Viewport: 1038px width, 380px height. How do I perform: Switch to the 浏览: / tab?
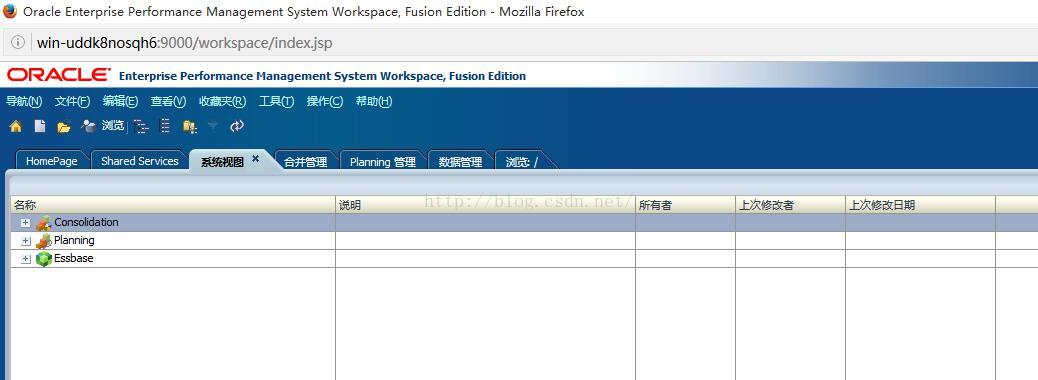[522, 162]
